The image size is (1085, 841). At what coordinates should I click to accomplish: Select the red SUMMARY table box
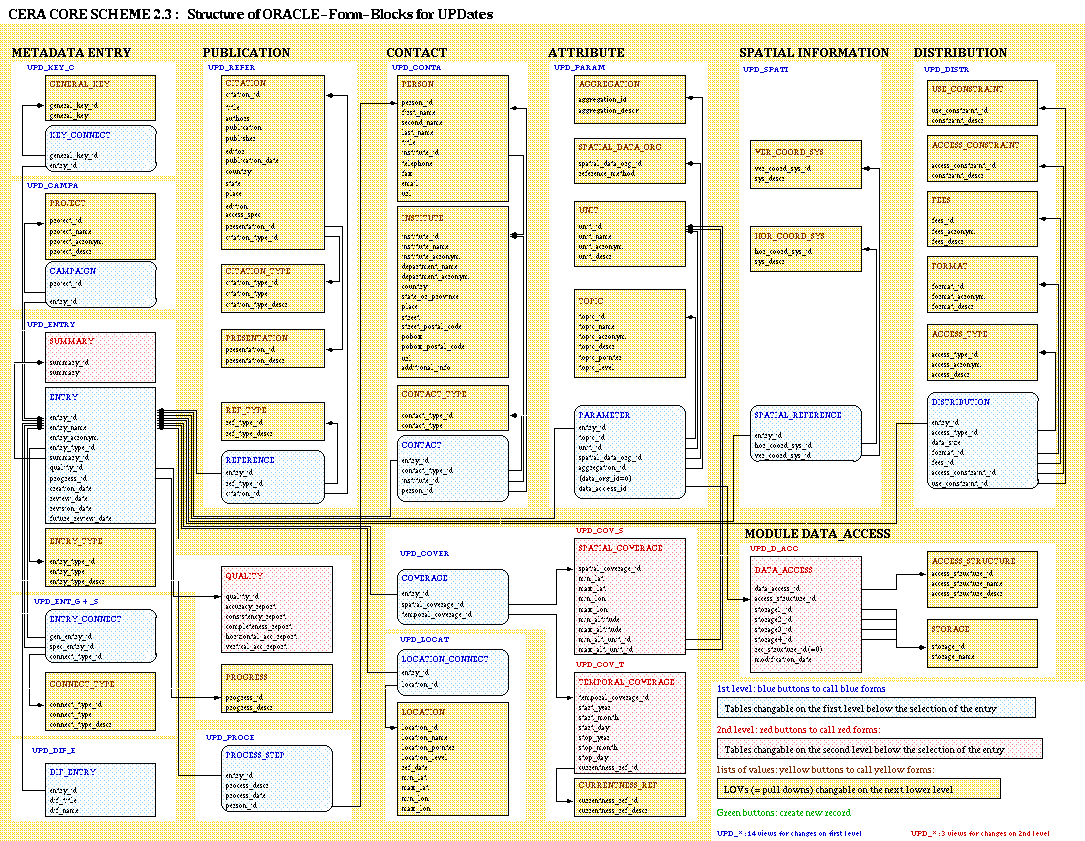click(x=100, y=357)
